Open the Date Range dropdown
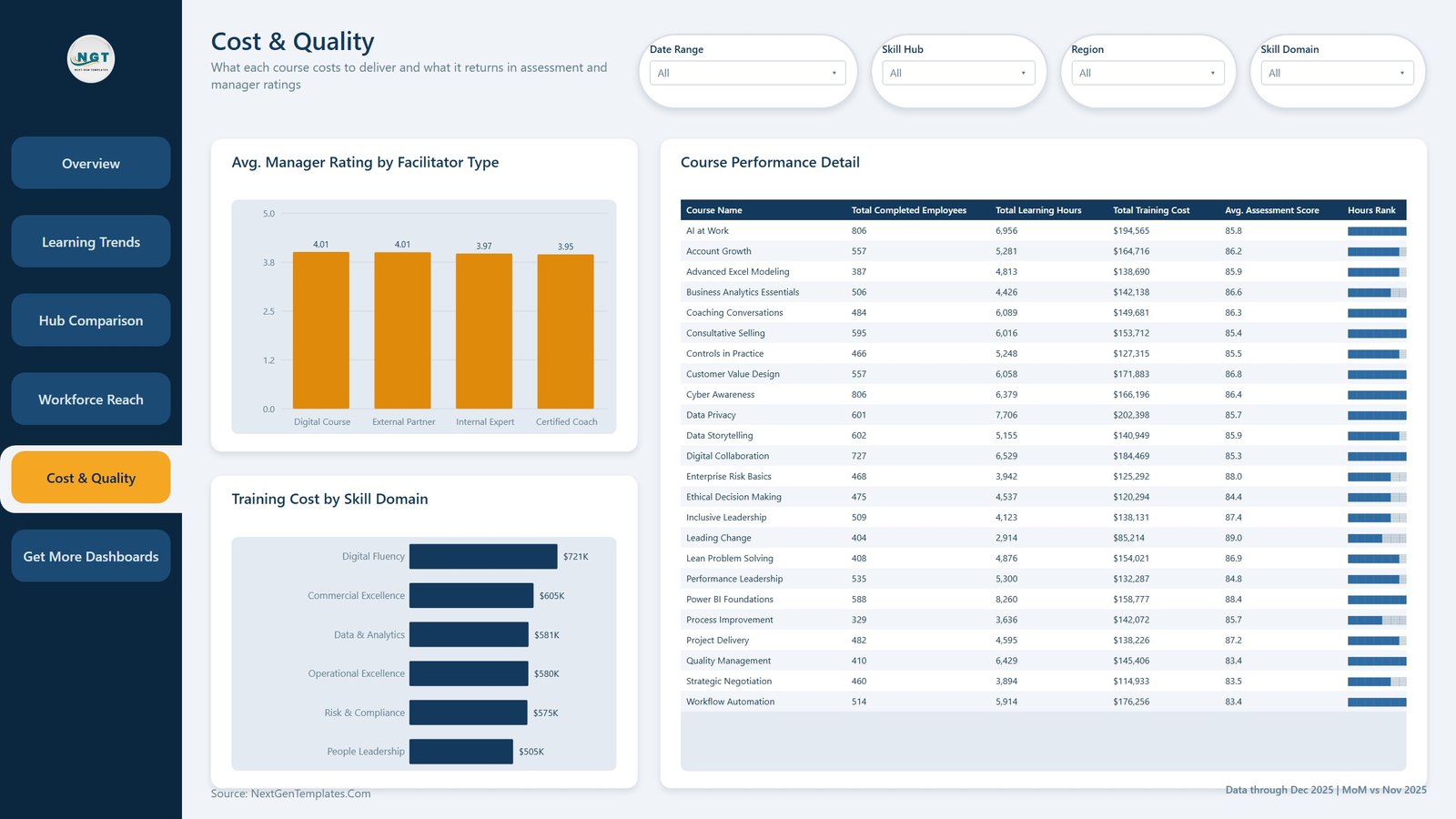Image resolution: width=1456 pixels, height=819 pixels. coord(747,73)
